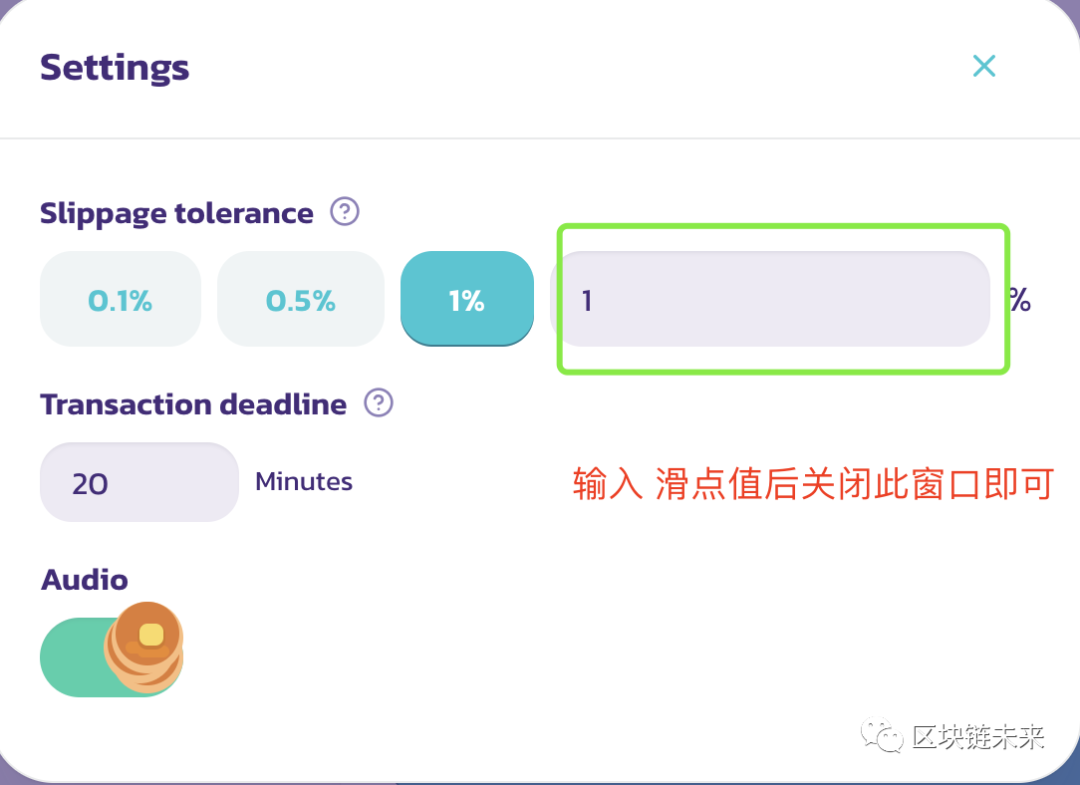Select the 0.1% slippage tolerance button
1080x785 pixels.
120,299
